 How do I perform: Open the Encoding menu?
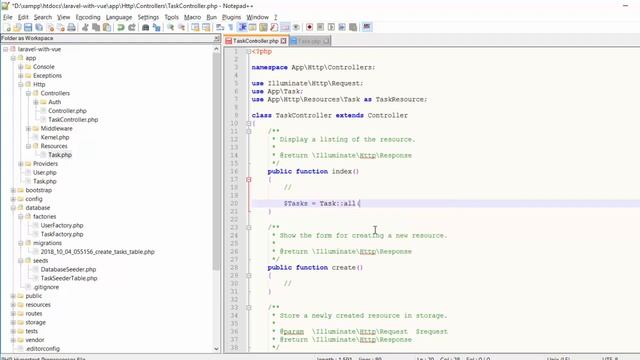point(88,17)
